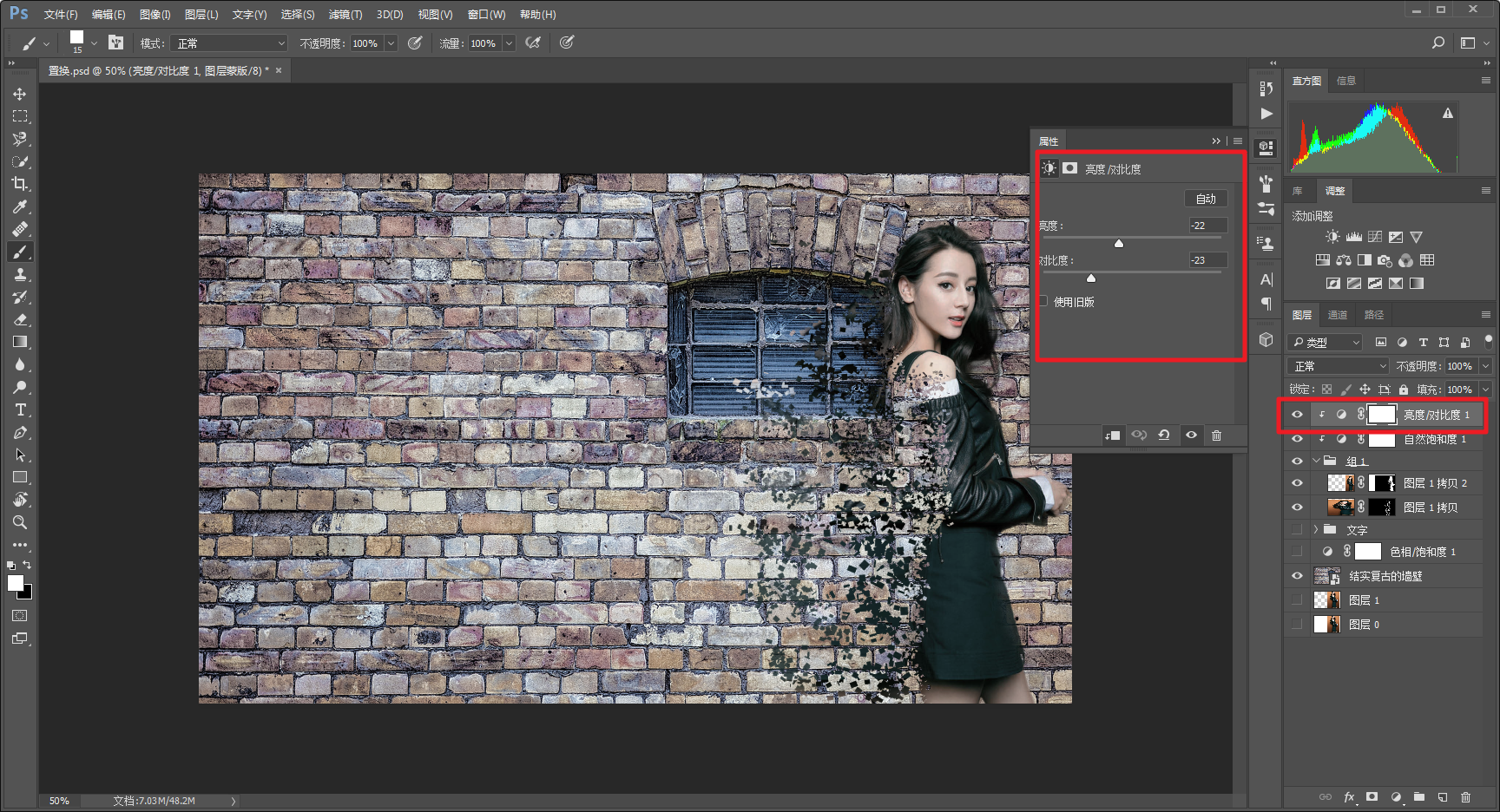Switch to the 路径 tab
The width and height of the screenshot is (1500, 812).
coord(1374,315)
